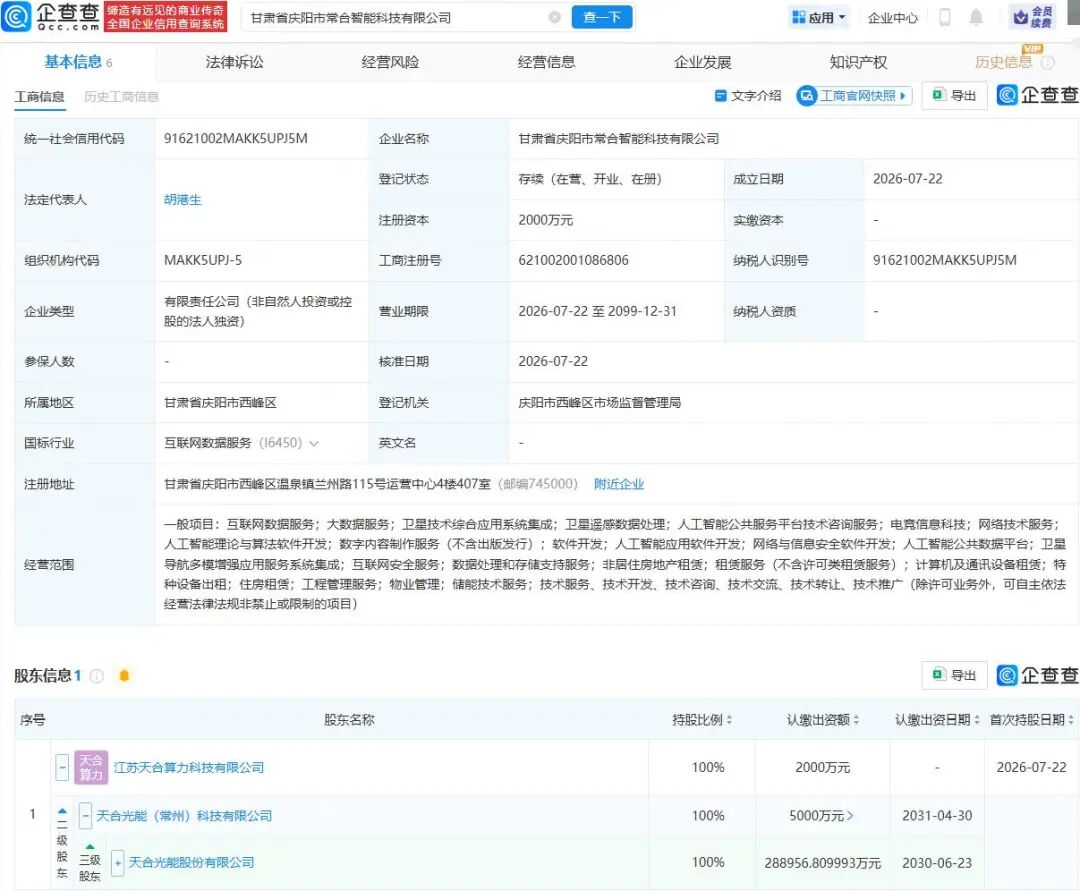Switch to the 经营风险 tab

point(391,63)
